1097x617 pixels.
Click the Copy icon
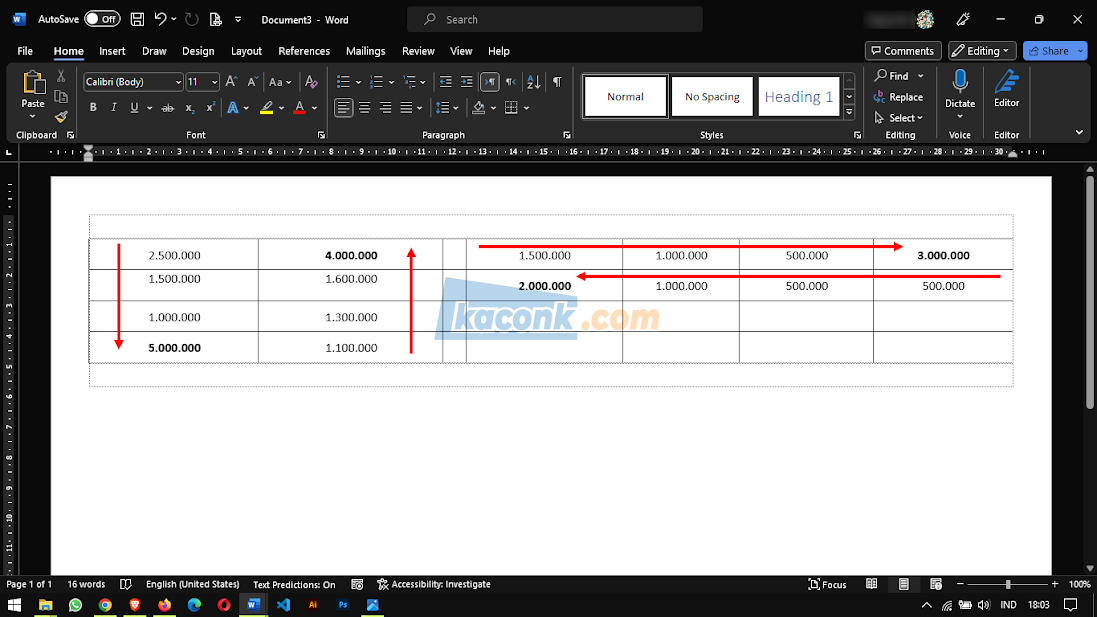pos(61,97)
